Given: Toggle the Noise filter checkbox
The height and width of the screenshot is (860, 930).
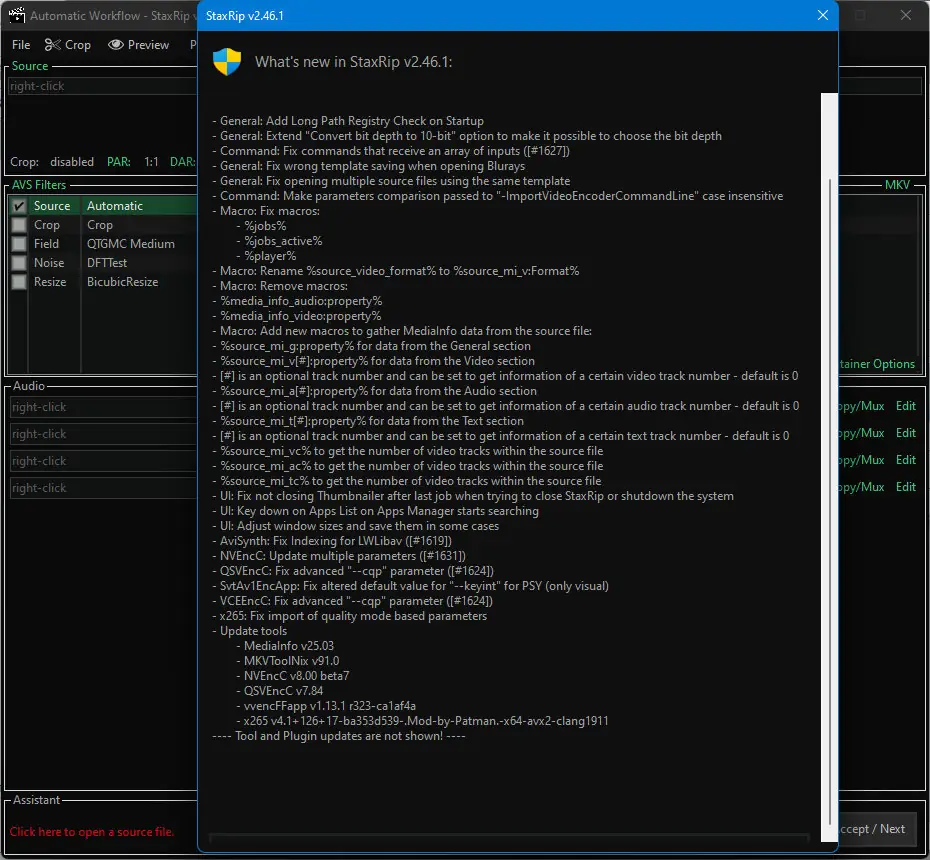Looking at the screenshot, I should coord(18,263).
